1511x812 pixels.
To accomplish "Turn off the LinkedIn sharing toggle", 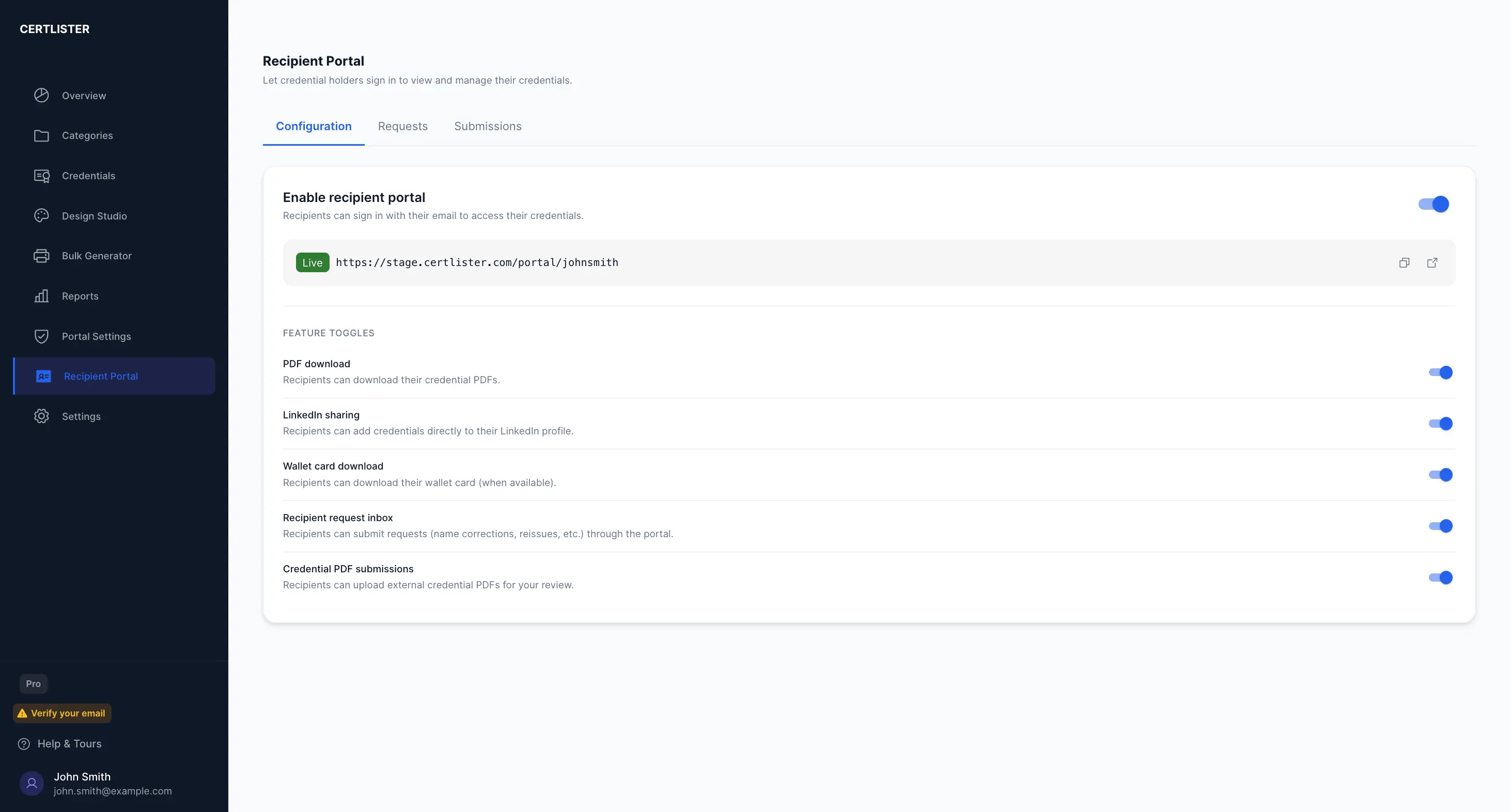I will (1441, 423).
